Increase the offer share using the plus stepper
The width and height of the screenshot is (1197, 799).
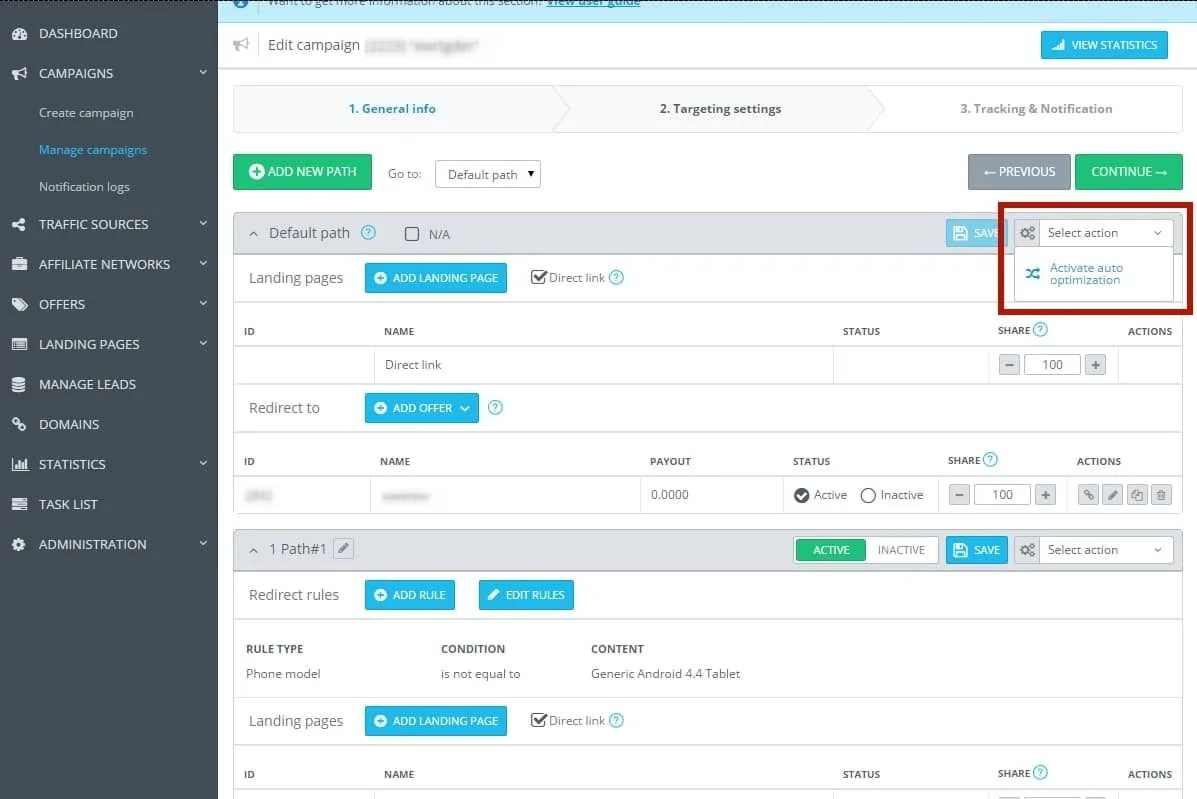[1044, 494]
